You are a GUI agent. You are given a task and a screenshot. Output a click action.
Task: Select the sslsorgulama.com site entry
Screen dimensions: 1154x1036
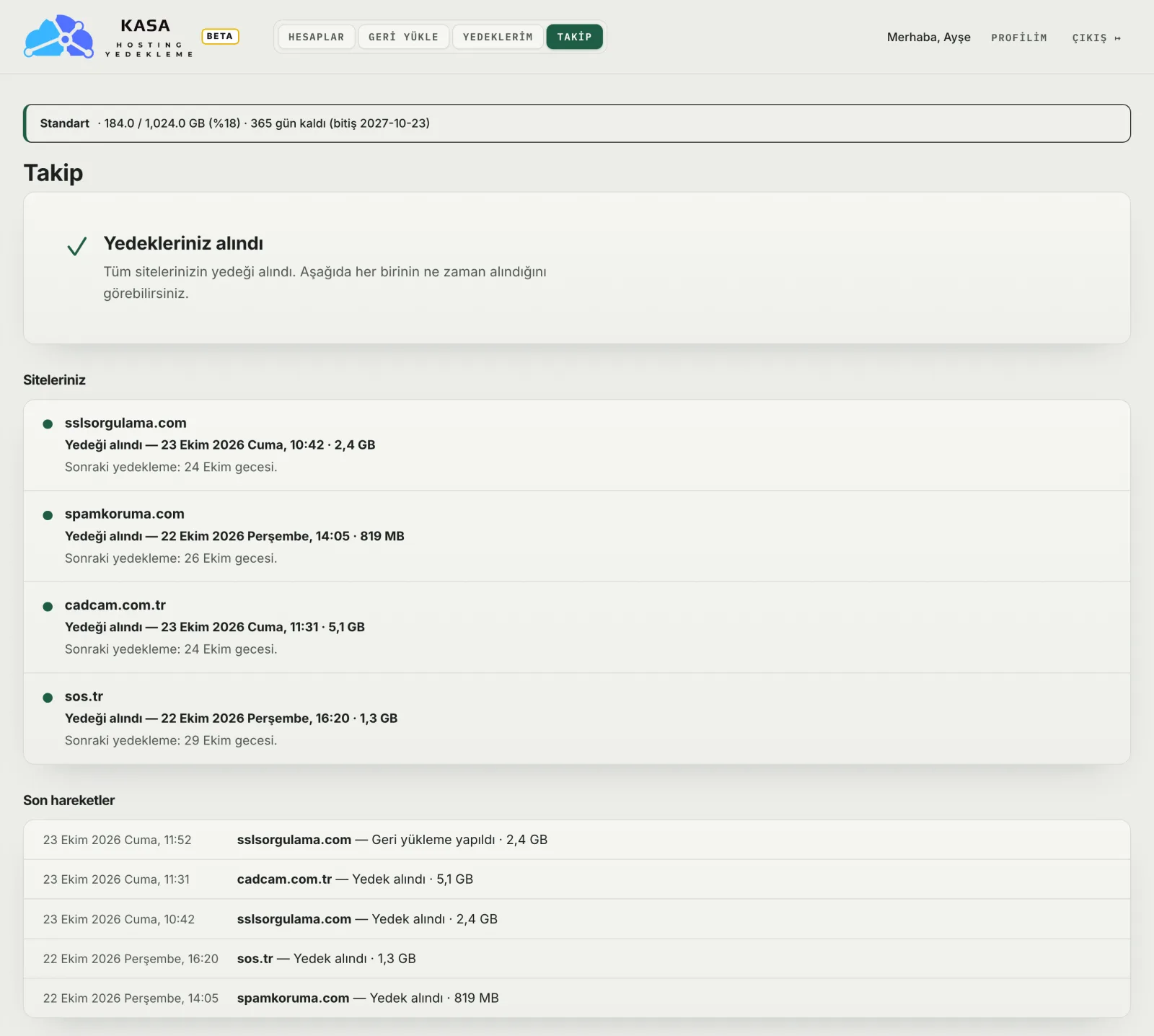577,445
